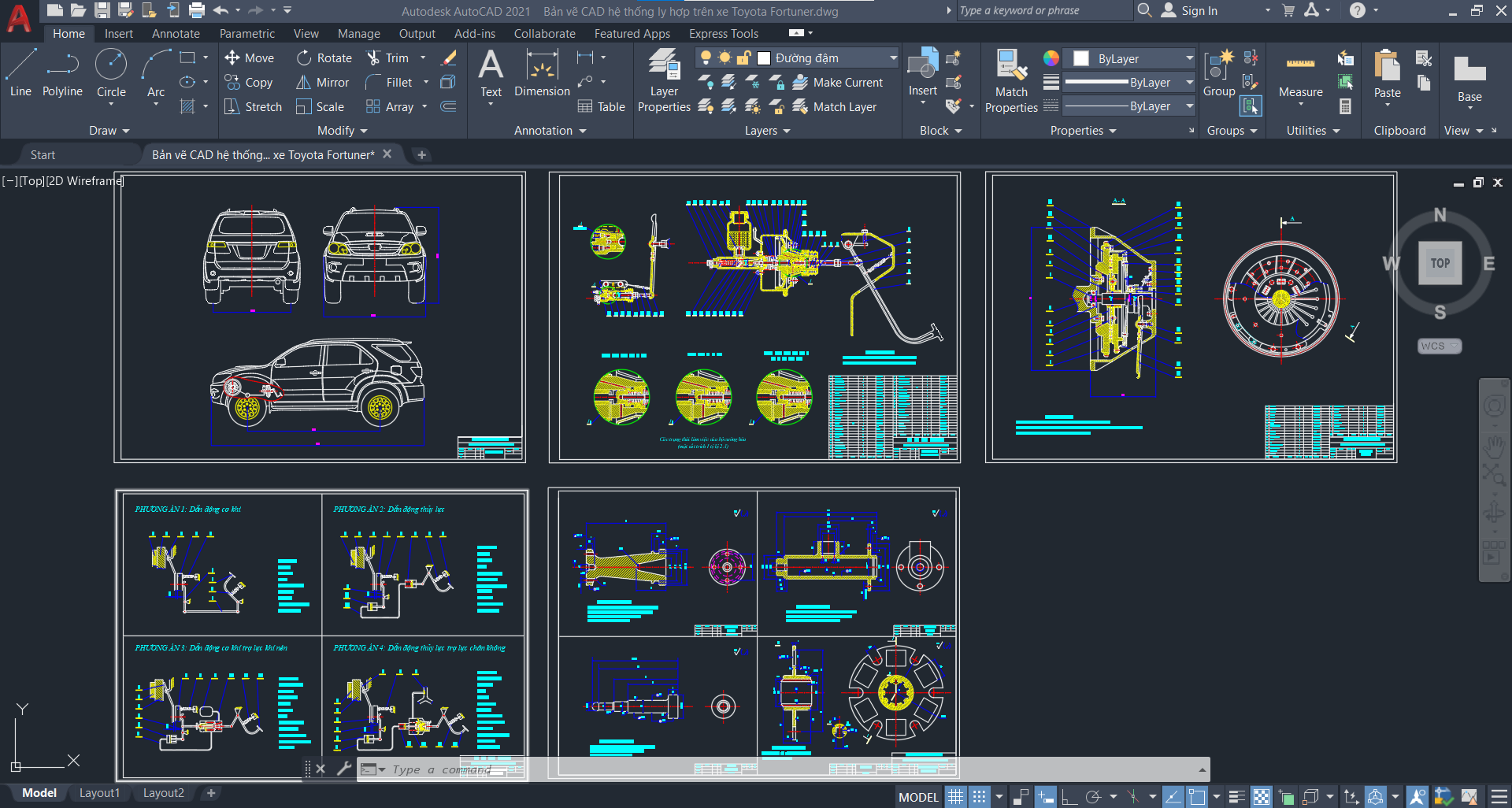Toggle object snap tracking in status bar
Viewport: 1512px width, 808px height.
coord(1173,796)
